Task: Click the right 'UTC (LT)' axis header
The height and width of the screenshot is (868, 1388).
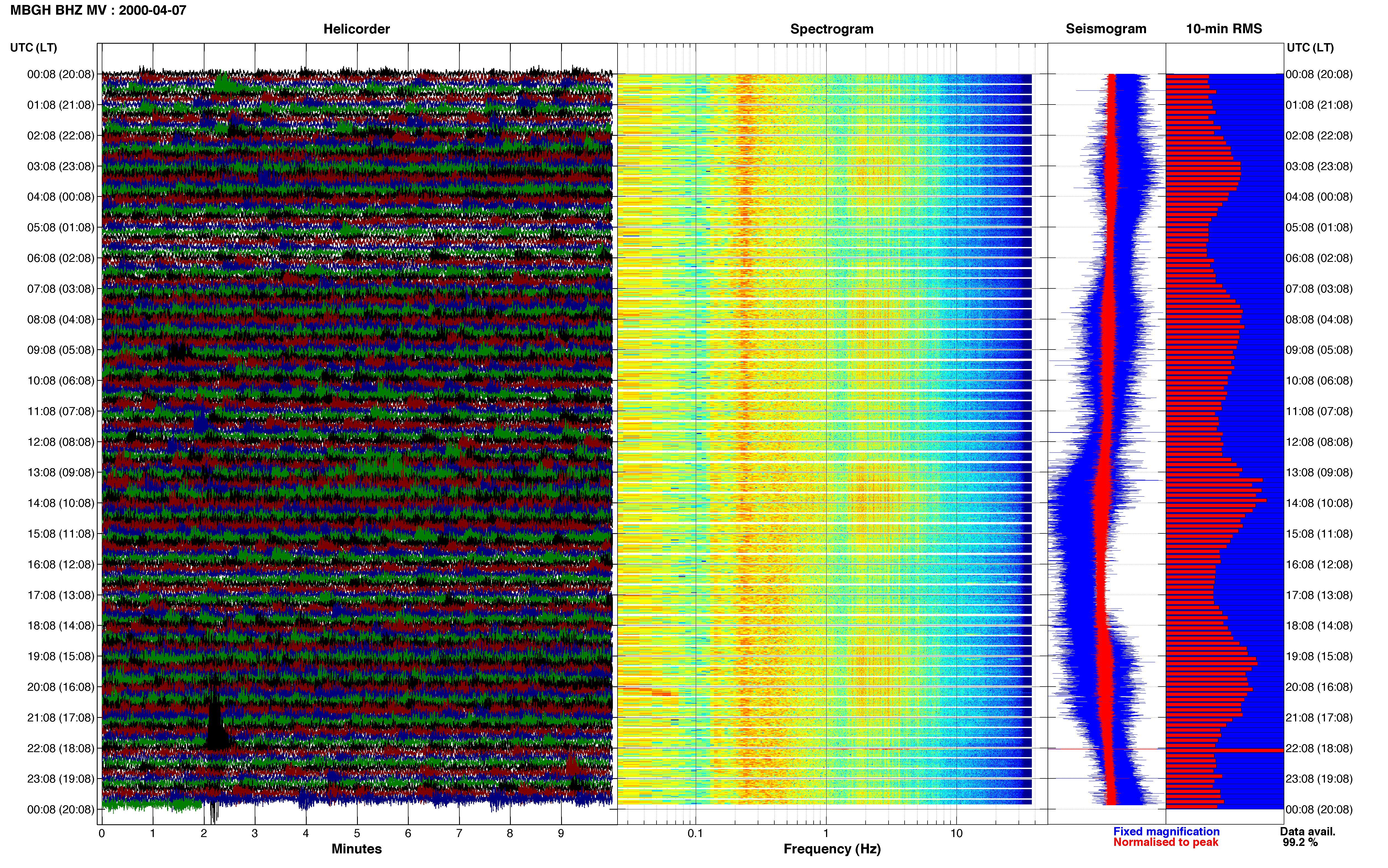Action: 1310,48
